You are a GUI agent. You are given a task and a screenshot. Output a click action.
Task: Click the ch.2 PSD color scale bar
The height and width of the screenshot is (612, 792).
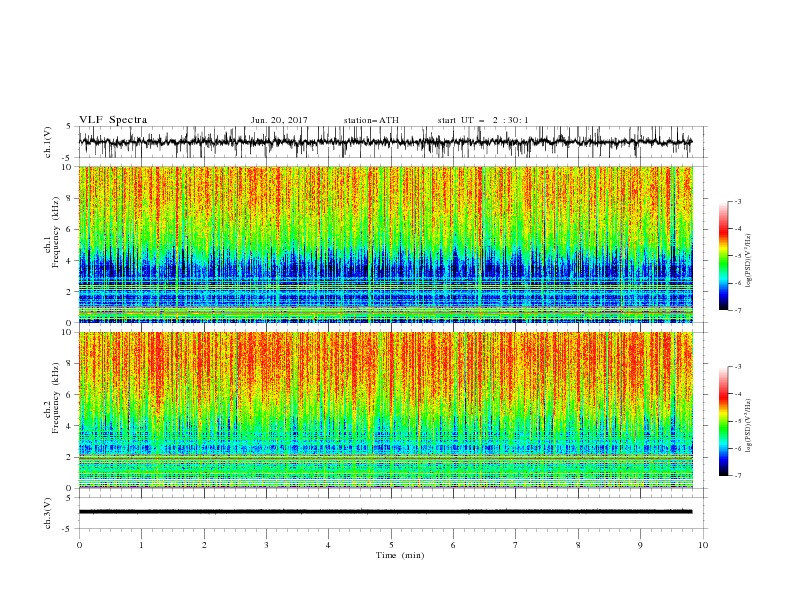(x=723, y=421)
